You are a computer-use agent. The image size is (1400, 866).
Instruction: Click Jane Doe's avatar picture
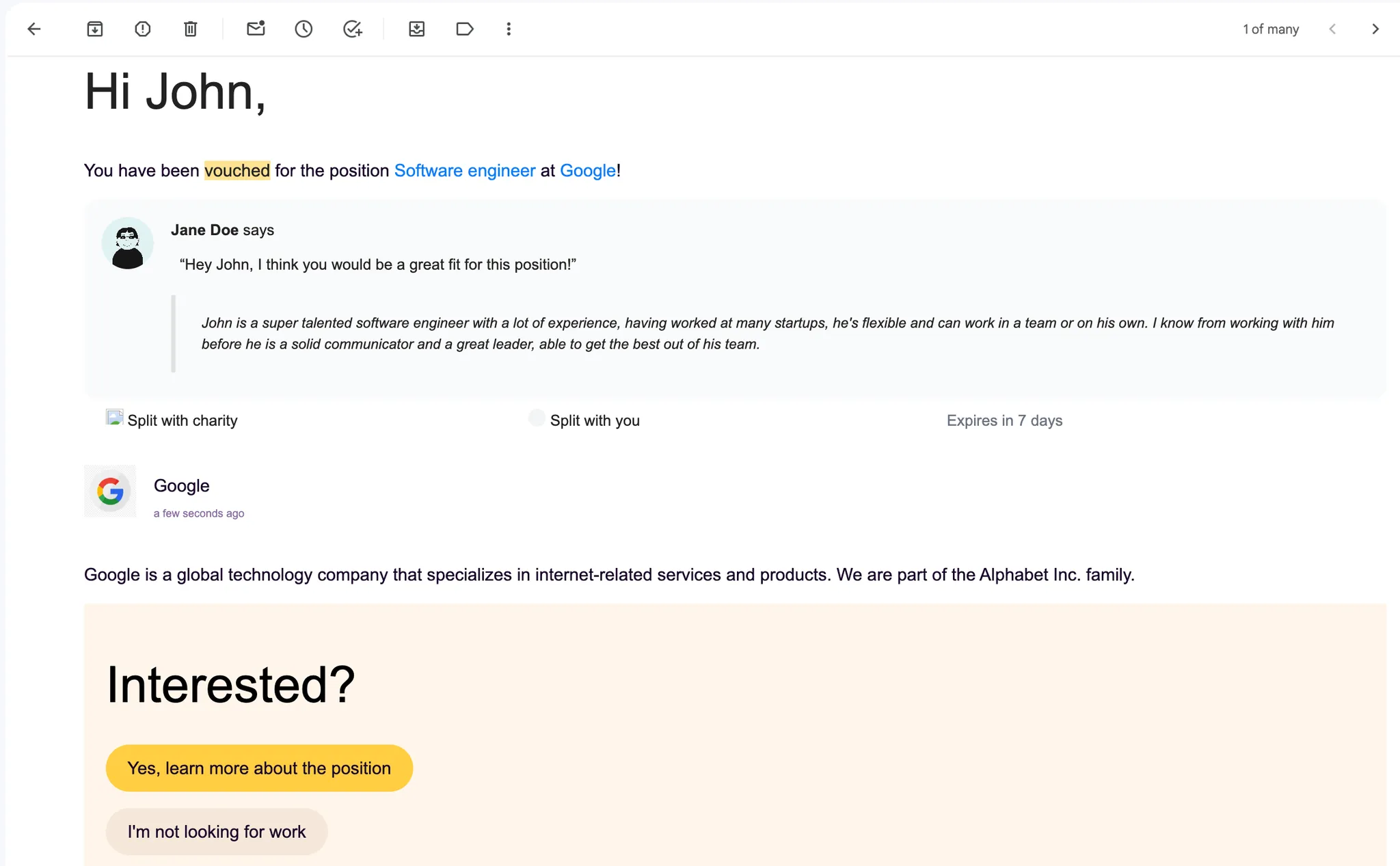(128, 243)
